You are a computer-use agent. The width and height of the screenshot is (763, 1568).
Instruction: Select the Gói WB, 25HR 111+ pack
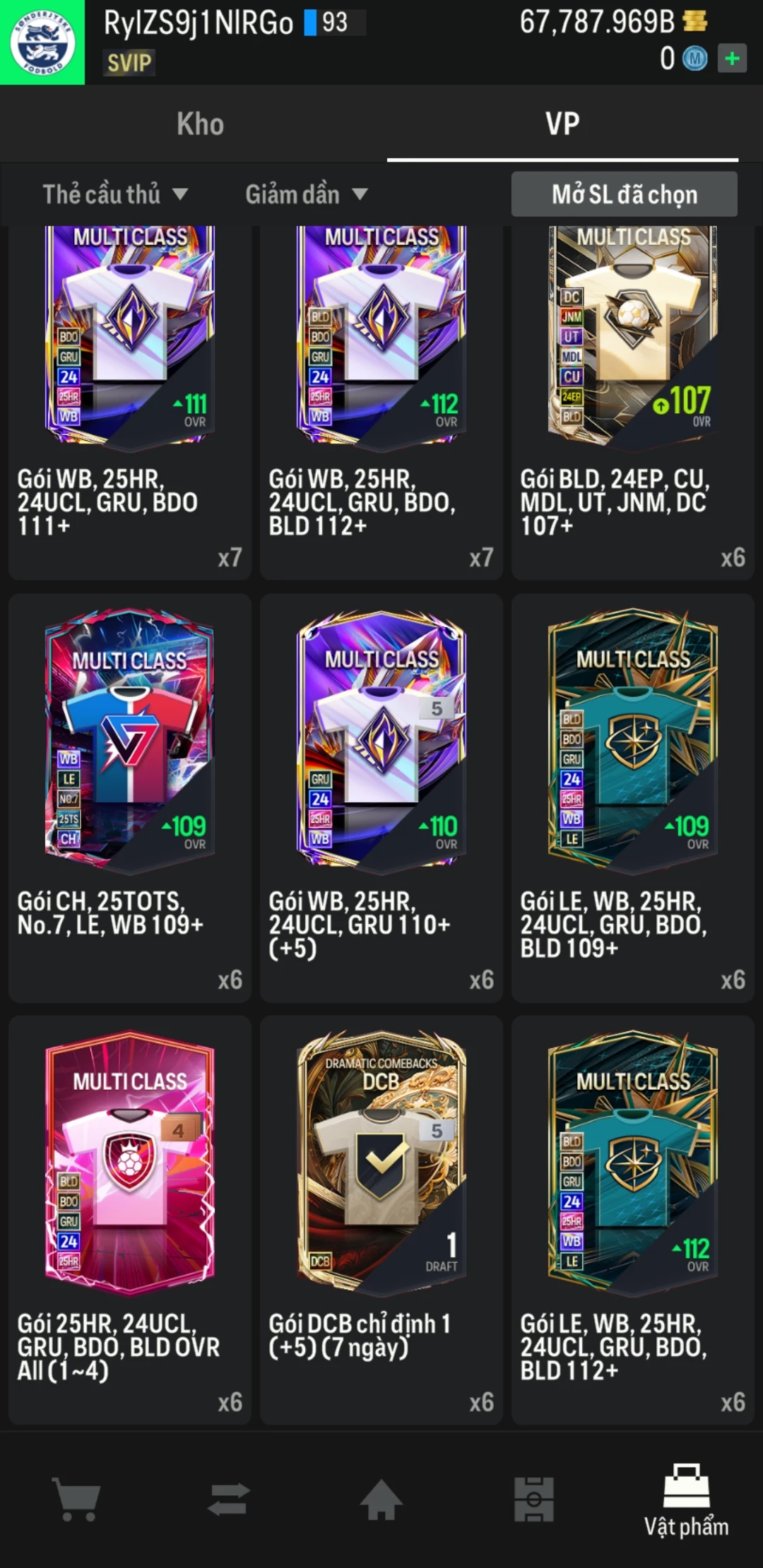click(130, 403)
